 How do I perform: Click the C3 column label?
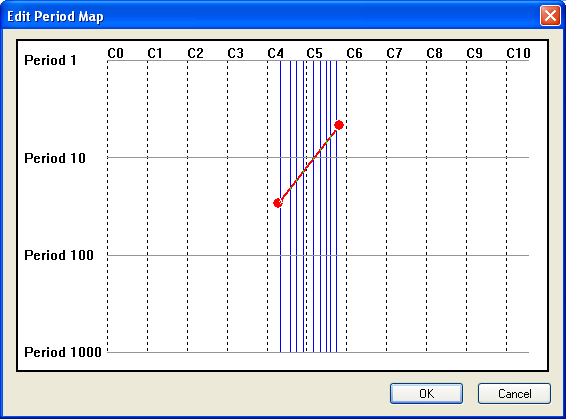pos(235,53)
